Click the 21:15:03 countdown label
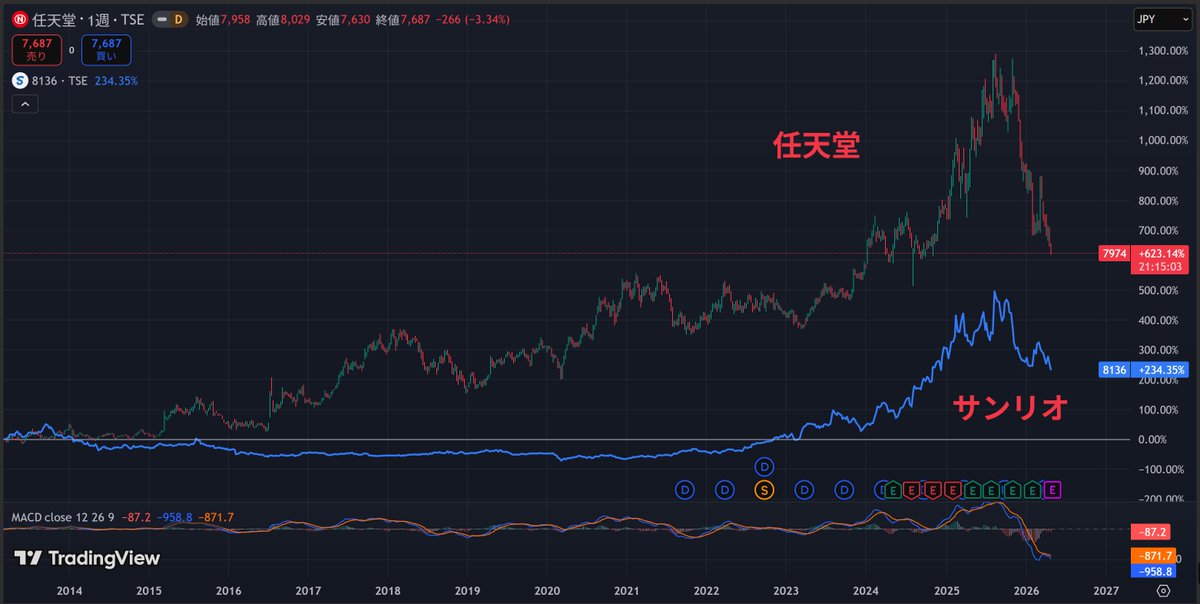This screenshot has height=604, width=1200. coord(1162,267)
